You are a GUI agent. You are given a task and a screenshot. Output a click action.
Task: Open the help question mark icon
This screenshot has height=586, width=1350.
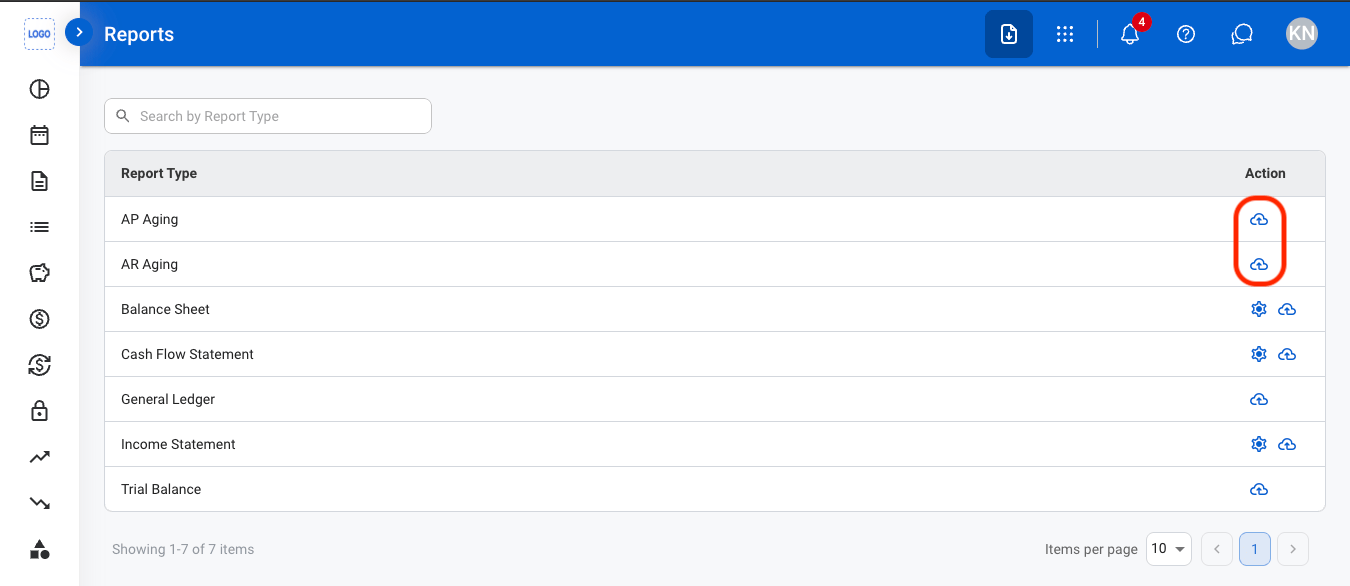1186,34
